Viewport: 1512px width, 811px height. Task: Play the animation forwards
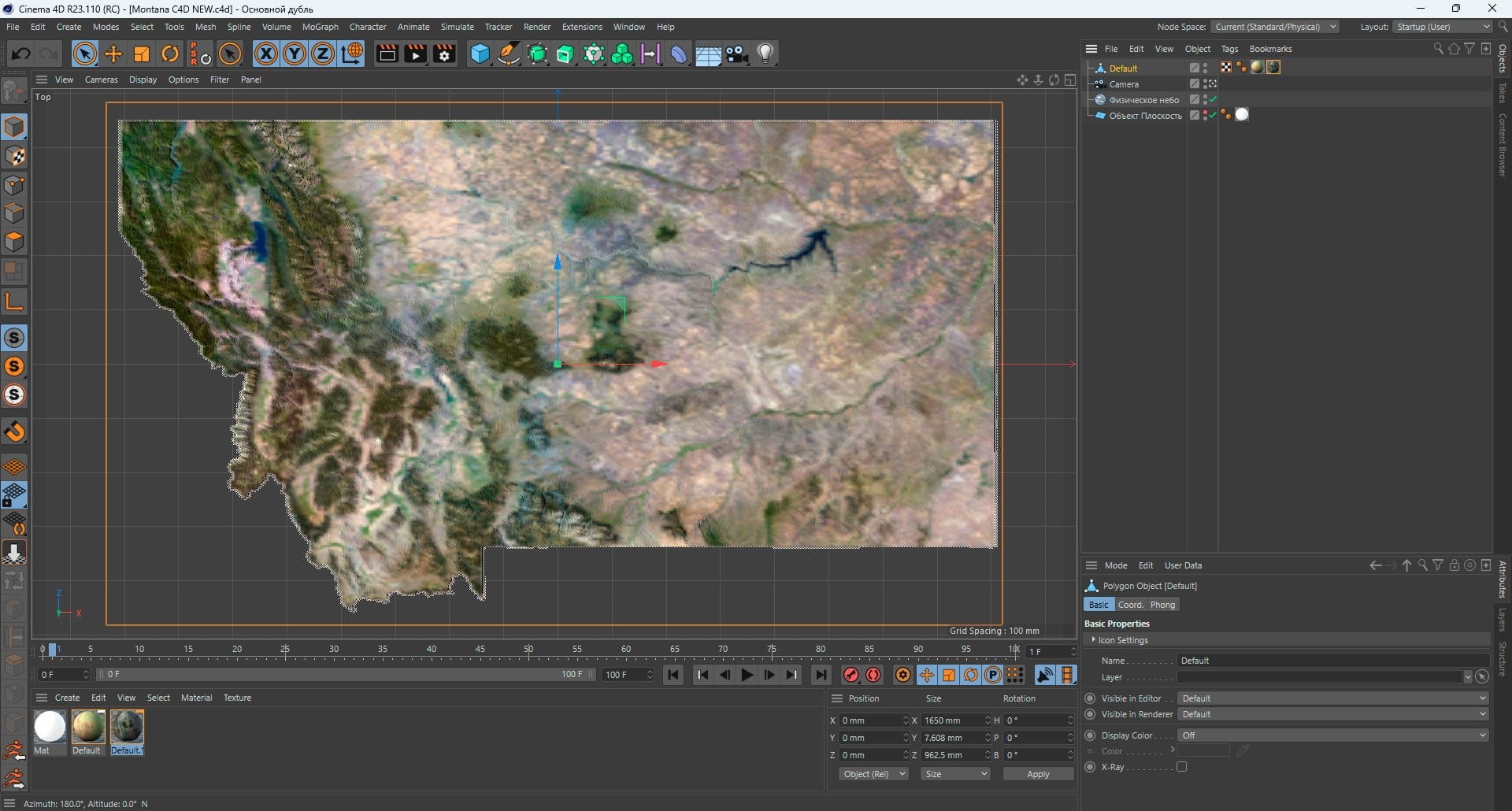coord(747,675)
